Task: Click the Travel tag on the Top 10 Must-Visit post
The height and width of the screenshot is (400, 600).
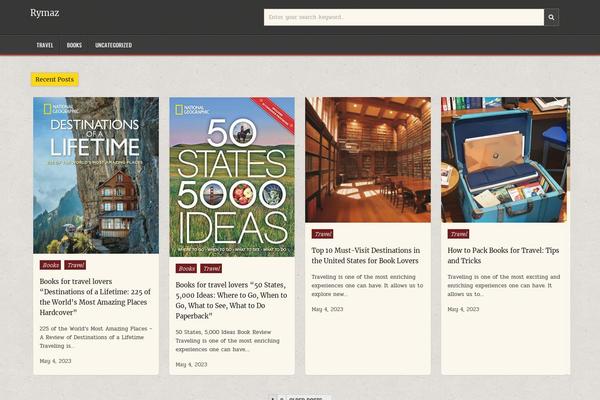Action: tap(322, 234)
